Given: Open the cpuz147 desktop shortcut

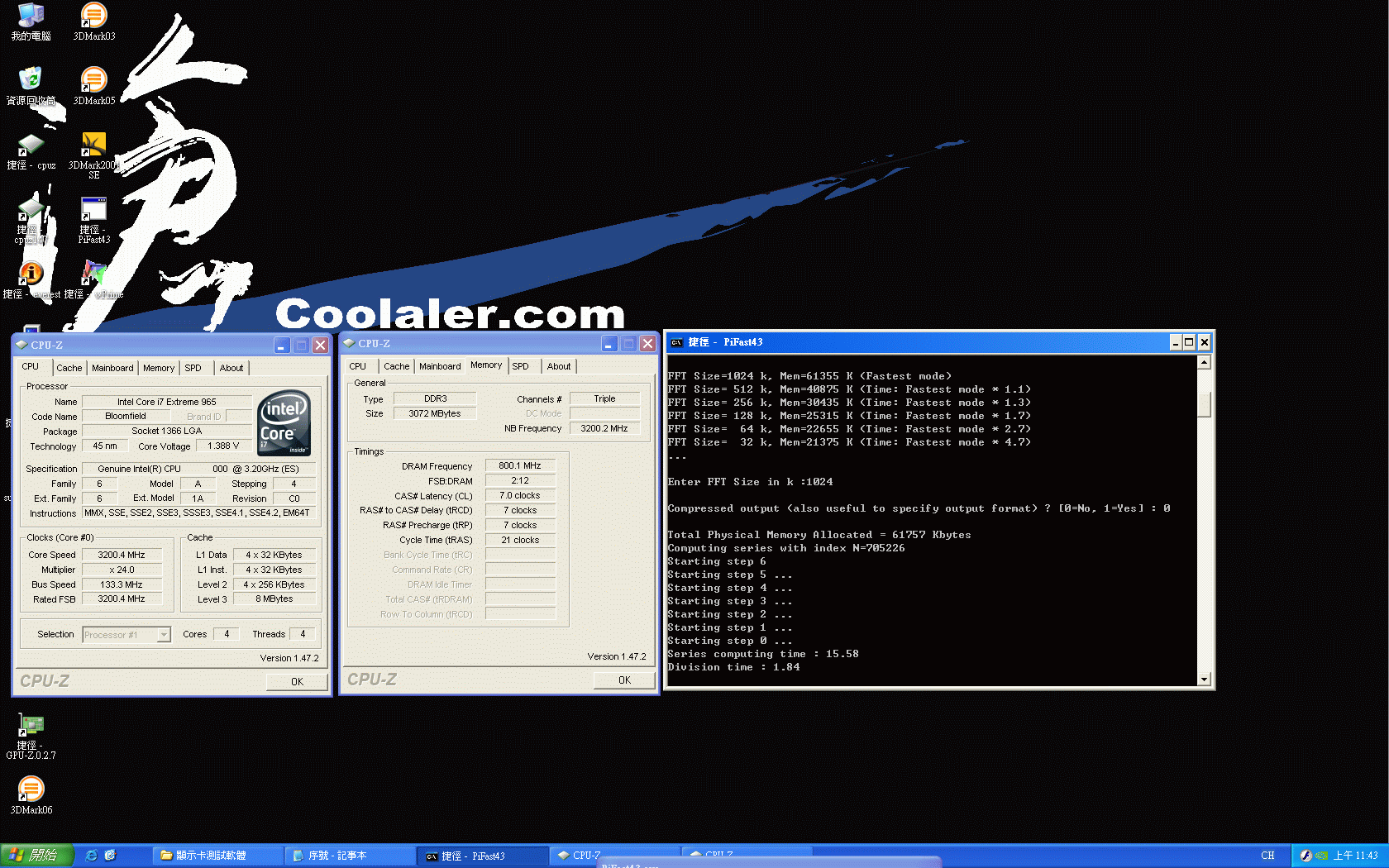Looking at the screenshot, I should (31, 222).
